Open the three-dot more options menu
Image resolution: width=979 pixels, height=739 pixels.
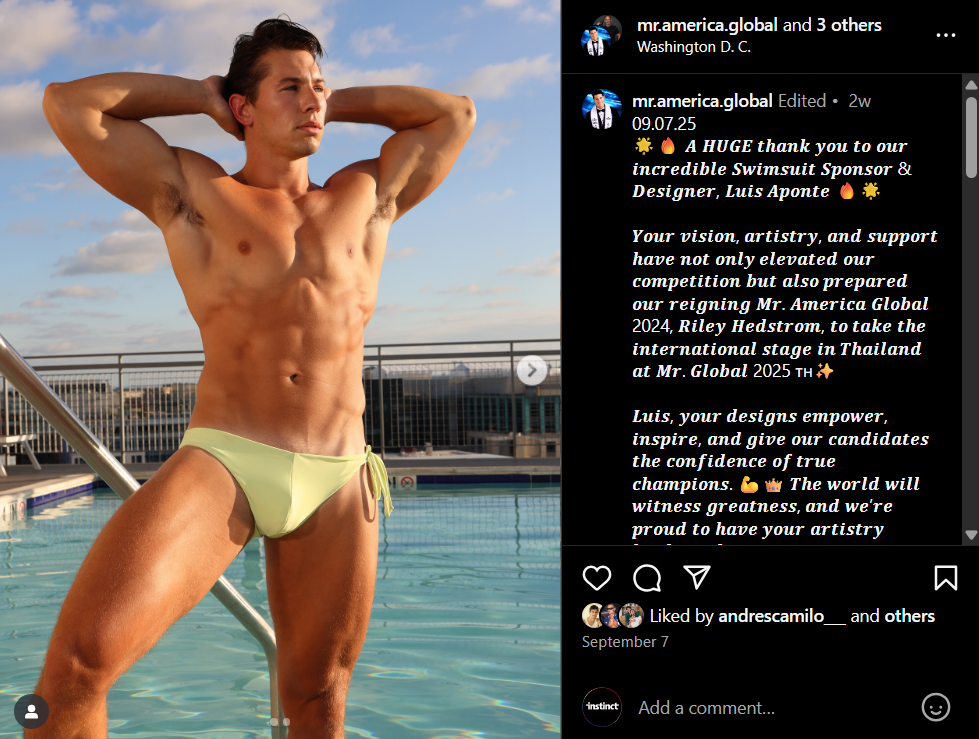click(945, 36)
